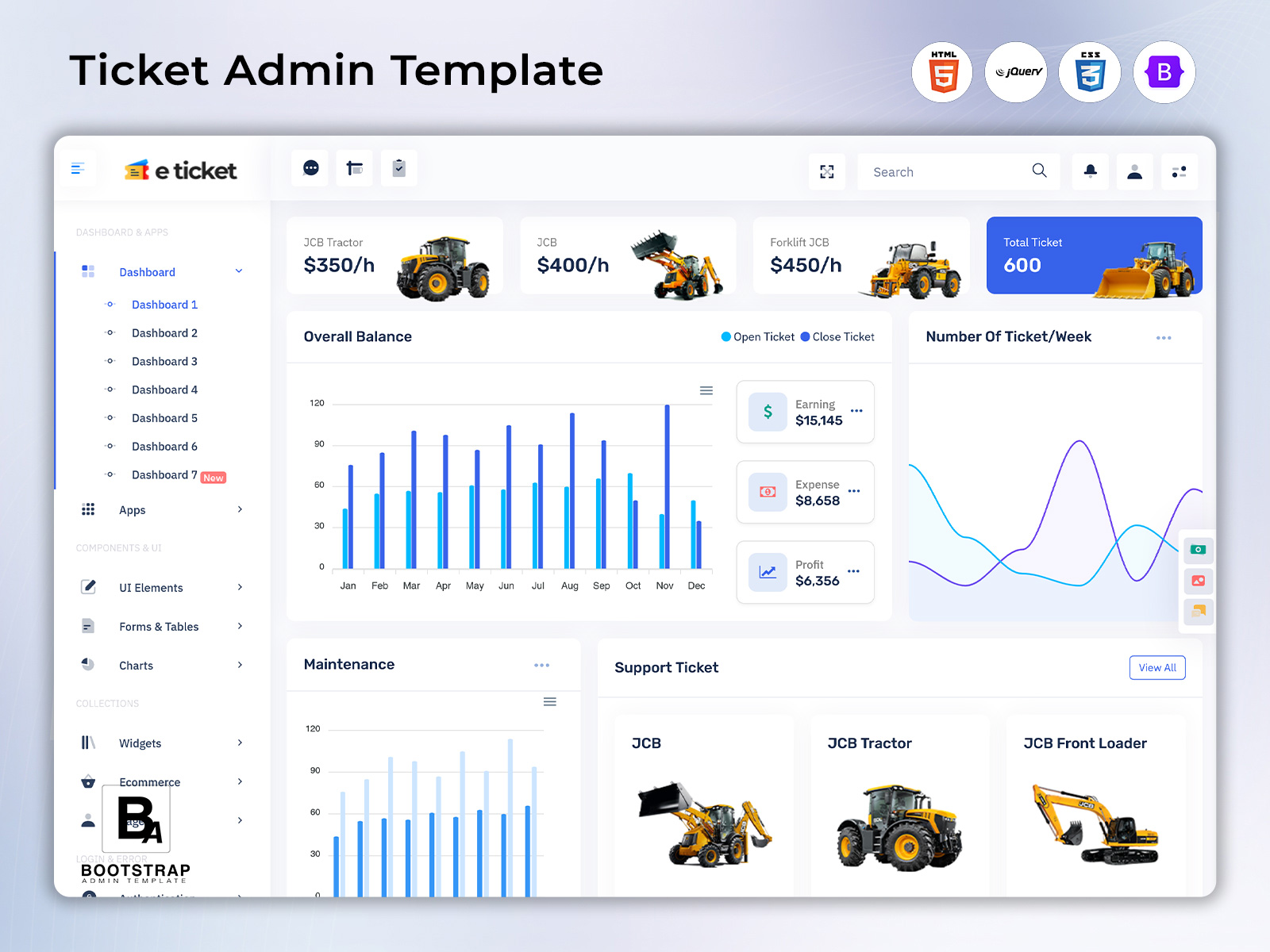Viewport: 1270px width, 952px height.
Task: Open Number Of Ticket/Week options dots
Action: 1164,338
